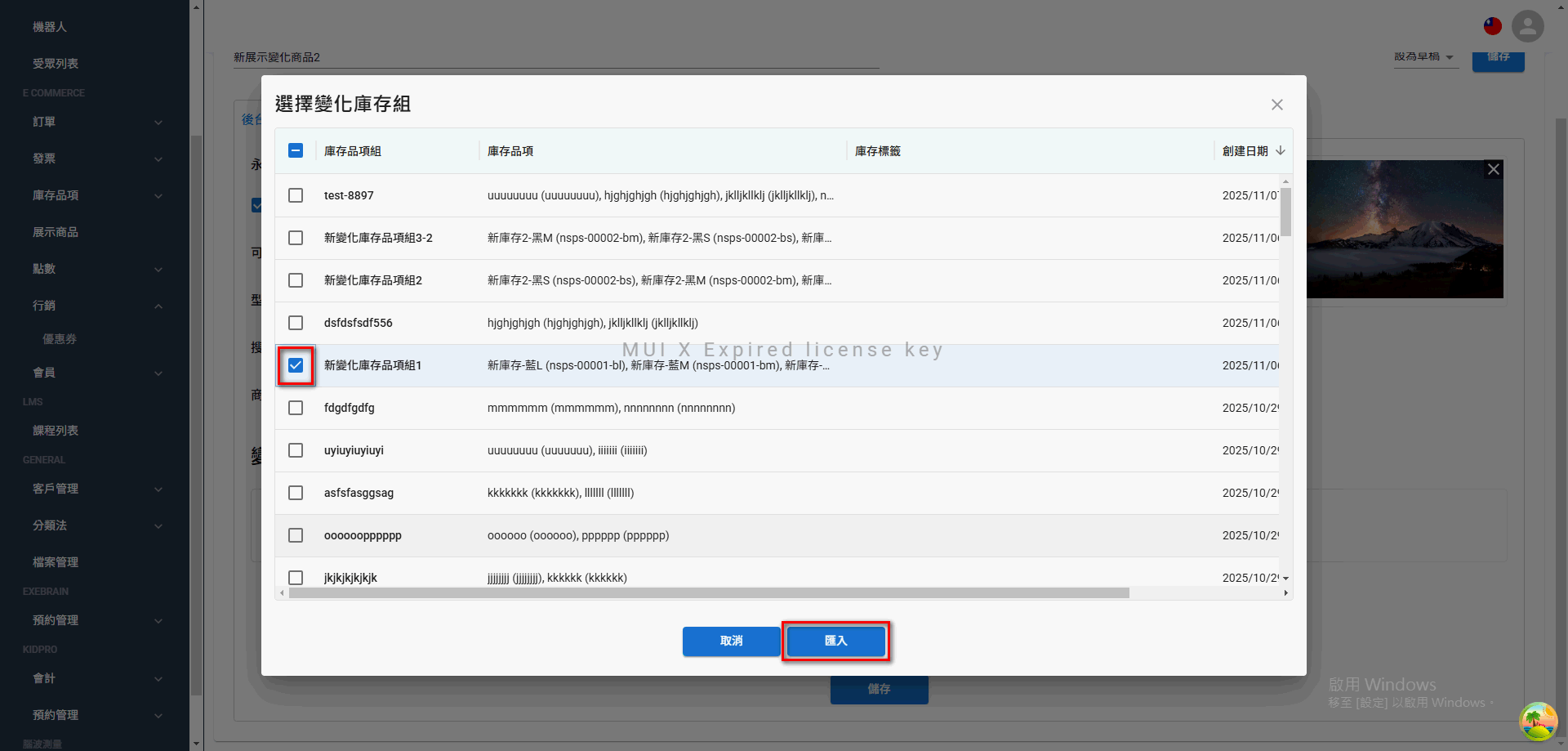Click the sidebar vertical scrollbar
Viewport: 1568px width, 751px height.
196,415
